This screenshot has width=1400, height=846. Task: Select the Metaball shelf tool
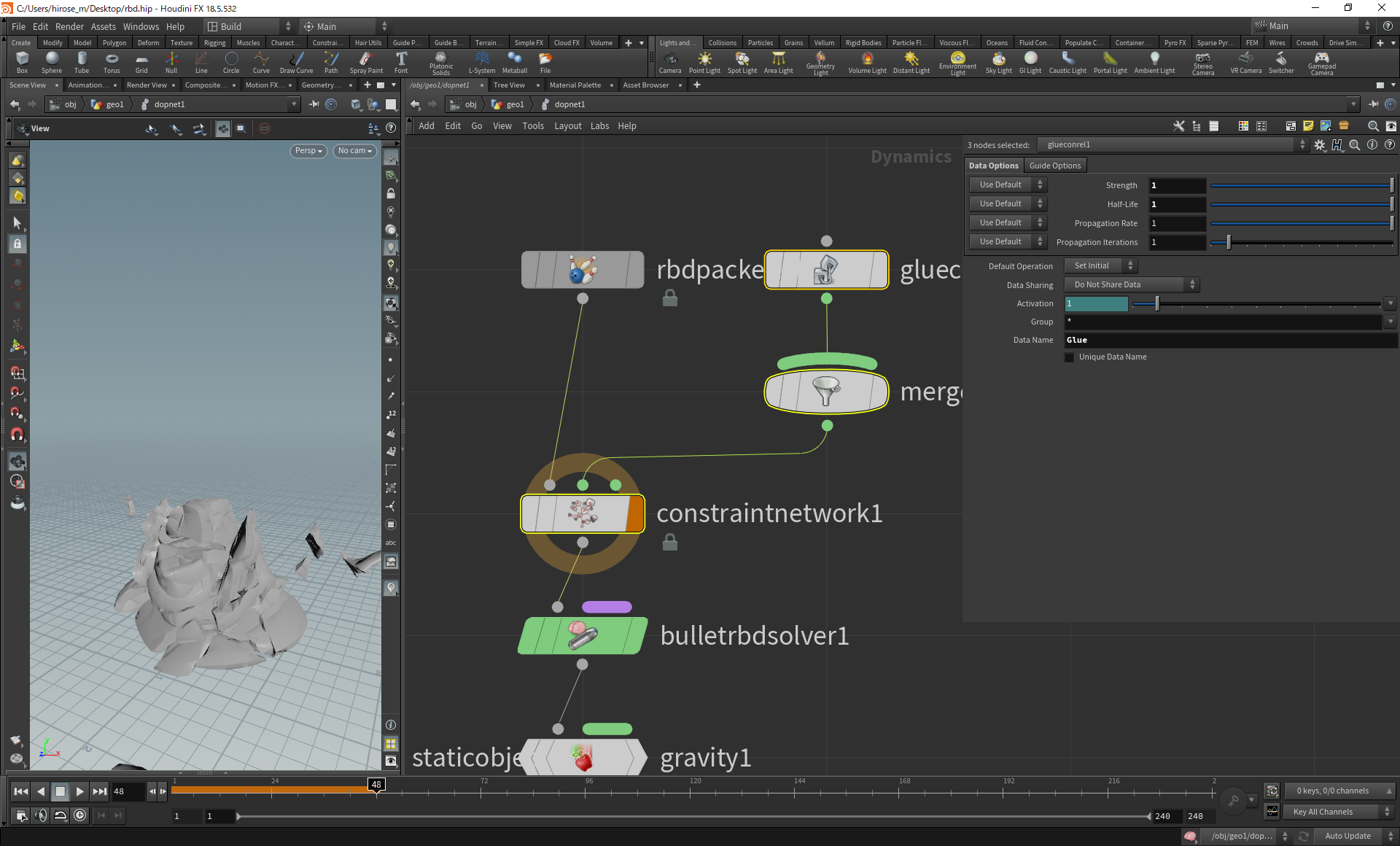click(x=515, y=63)
